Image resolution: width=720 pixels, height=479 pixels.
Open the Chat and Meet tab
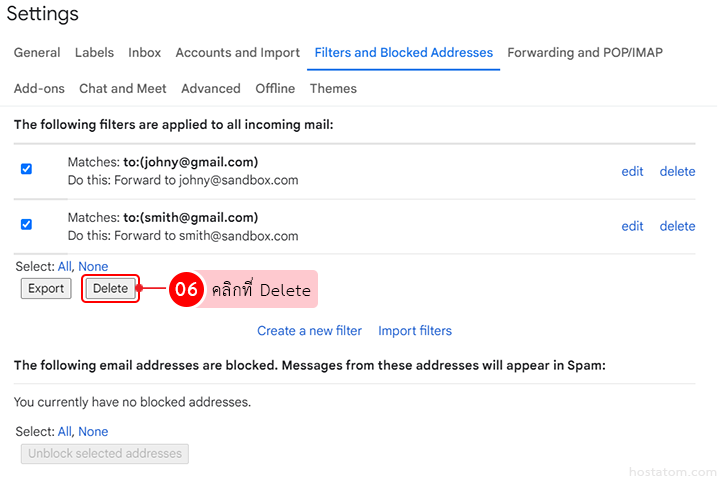point(123,89)
